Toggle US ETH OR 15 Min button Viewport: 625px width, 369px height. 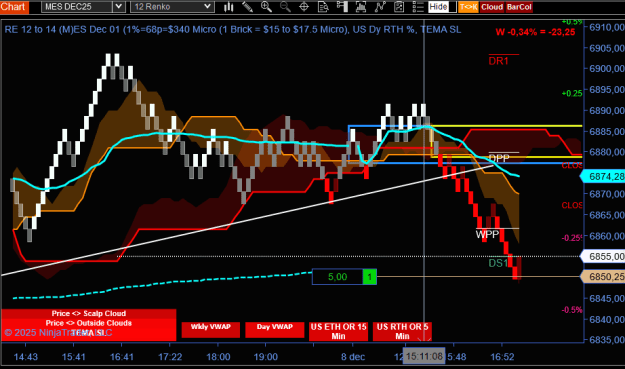pos(338,332)
